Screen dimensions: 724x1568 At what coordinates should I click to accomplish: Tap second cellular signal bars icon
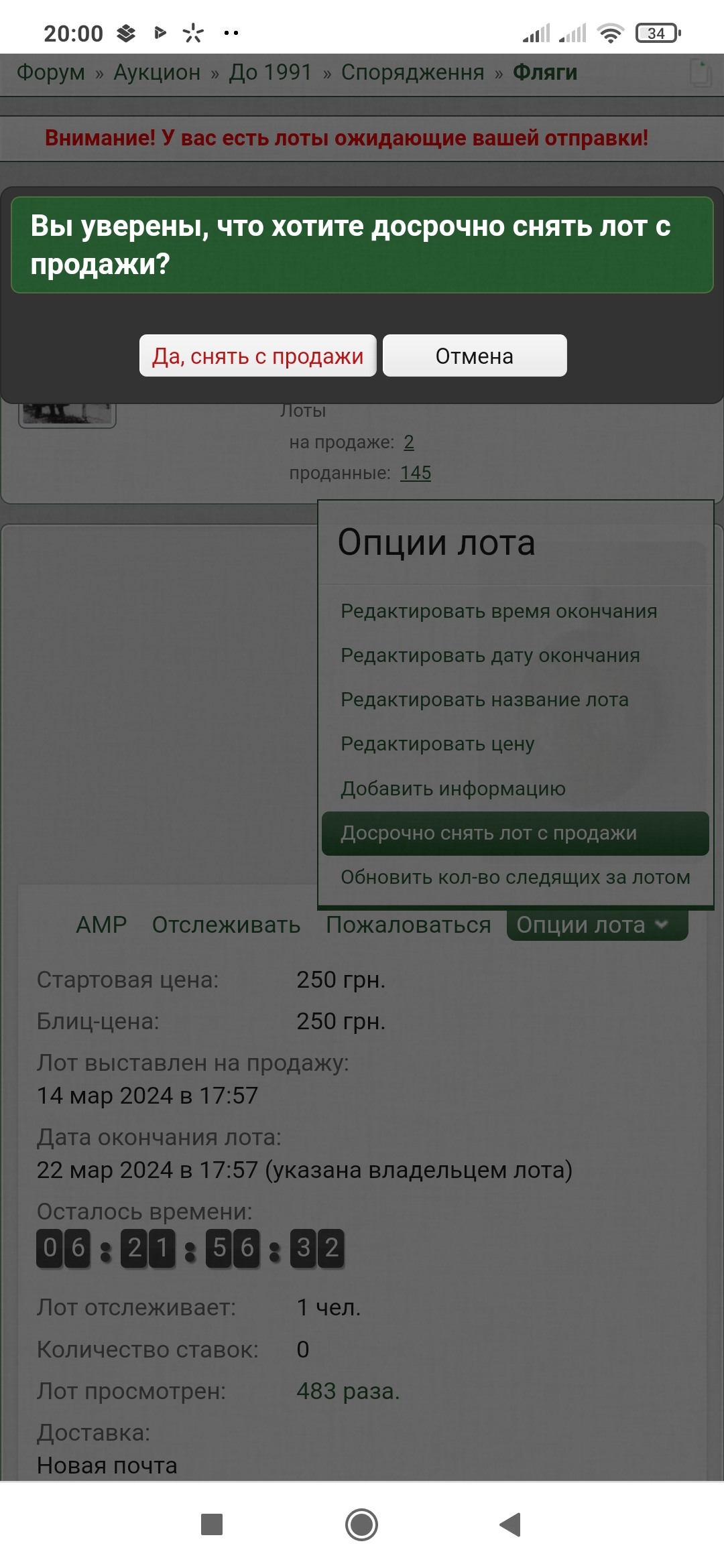click(572, 33)
